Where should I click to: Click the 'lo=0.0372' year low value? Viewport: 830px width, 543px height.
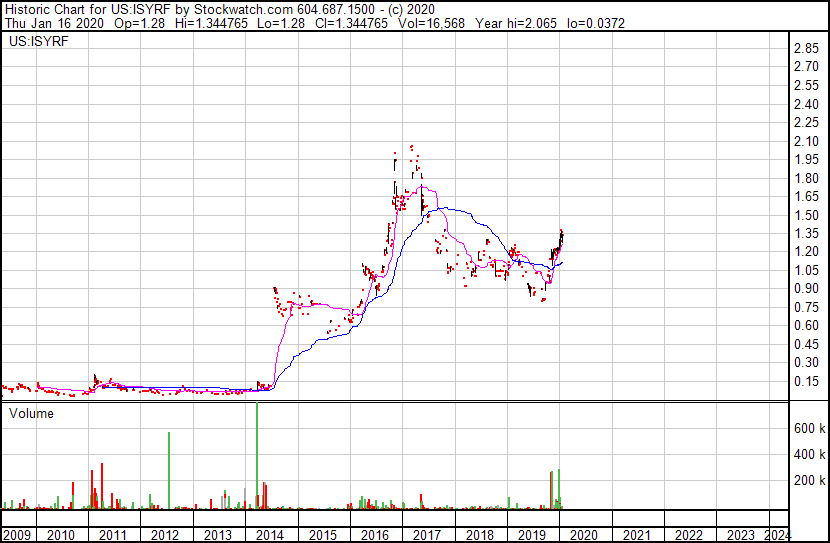596,23
